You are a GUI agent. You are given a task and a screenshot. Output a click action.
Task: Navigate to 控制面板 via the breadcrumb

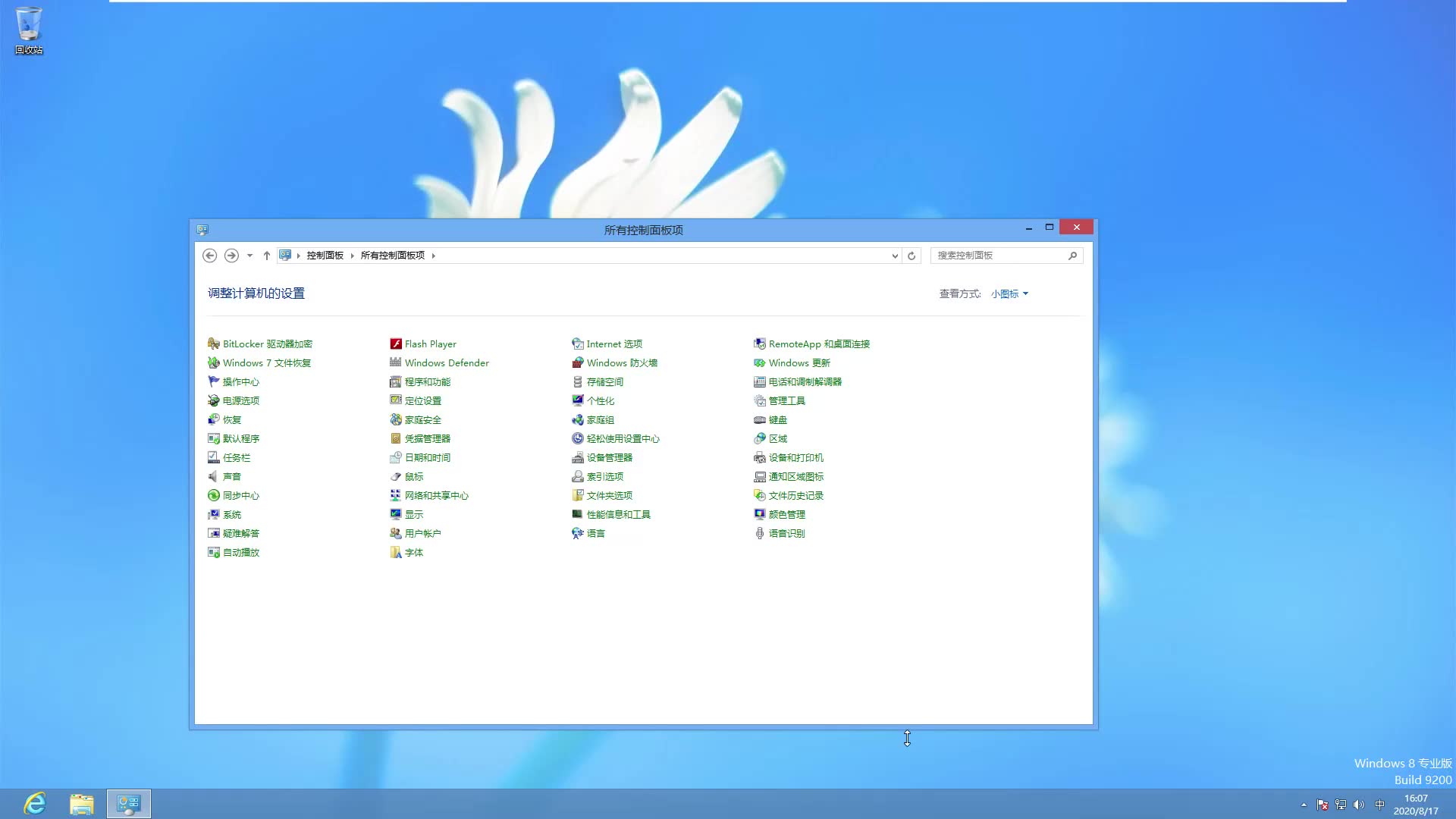(325, 255)
